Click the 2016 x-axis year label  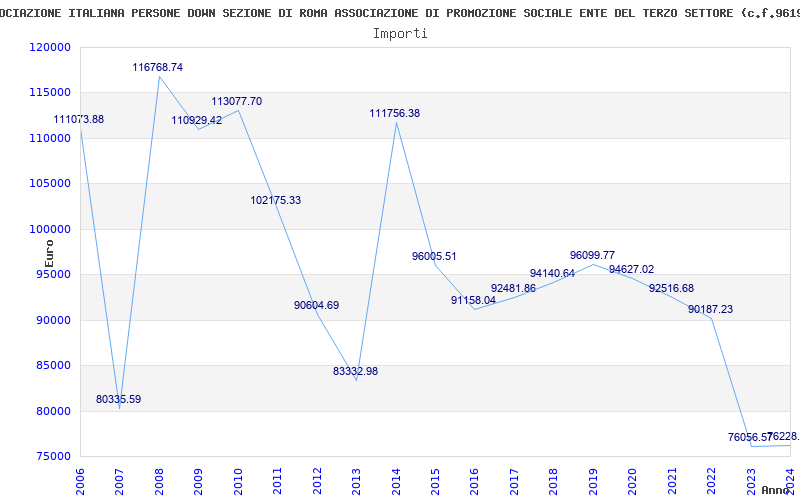474,480
